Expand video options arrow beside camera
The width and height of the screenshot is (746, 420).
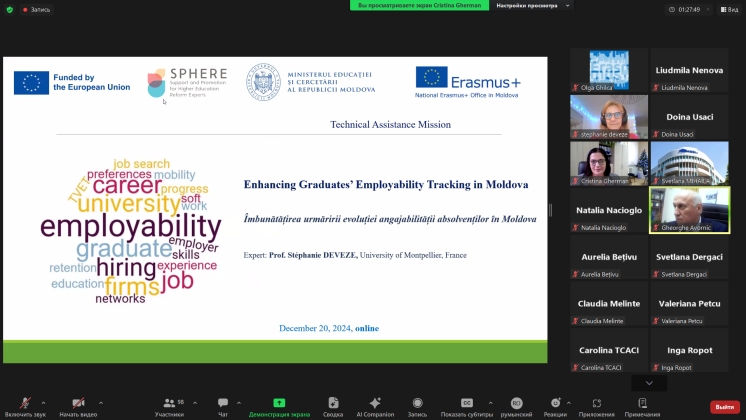[100, 403]
